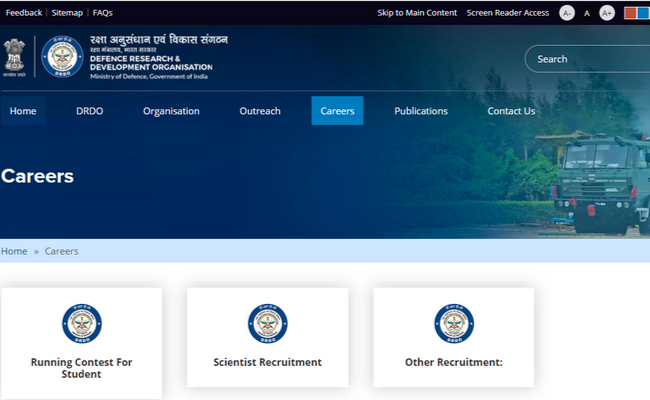Click the Search input field
This screenshot has height=400, width=650.
590,59
